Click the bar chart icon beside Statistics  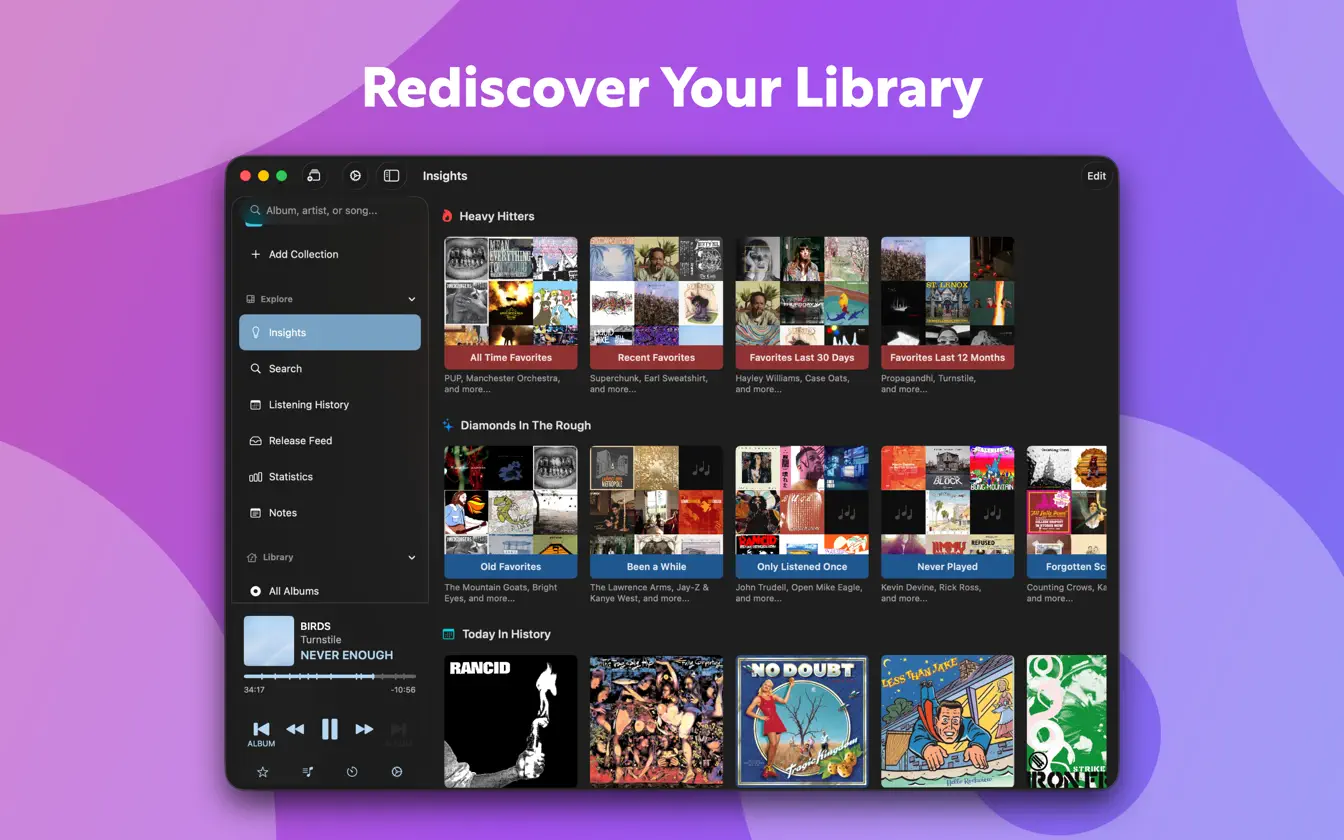point(255,477)
